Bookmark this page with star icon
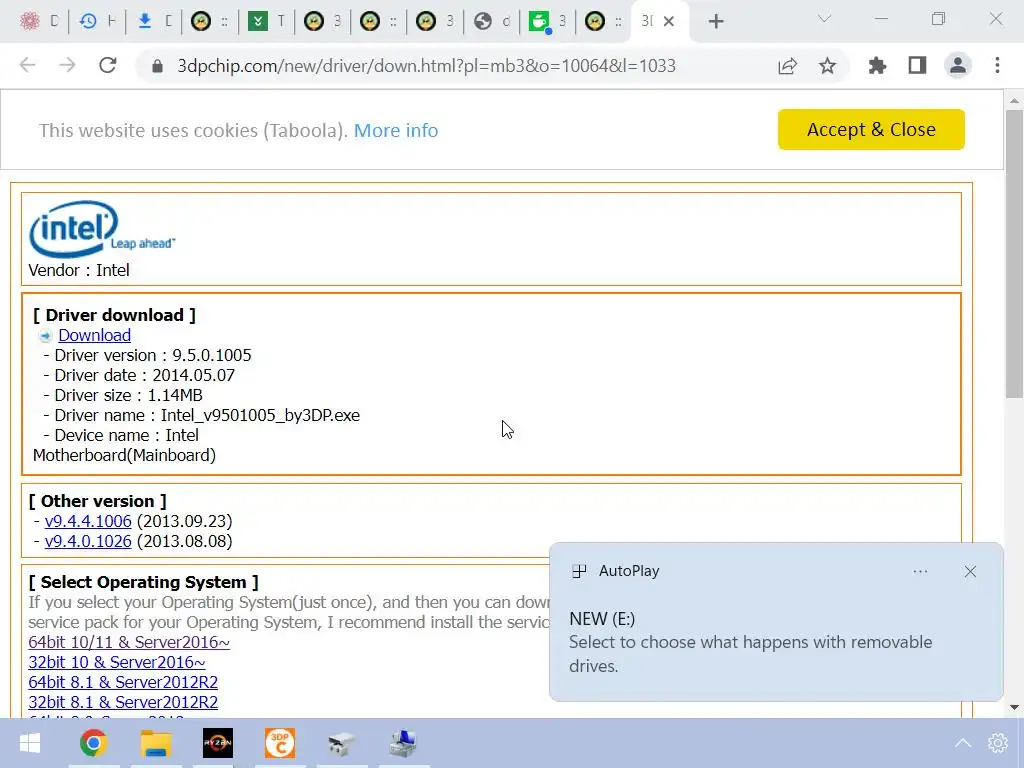The width and height of the screenshot is (1024, 768). (827, 66)
